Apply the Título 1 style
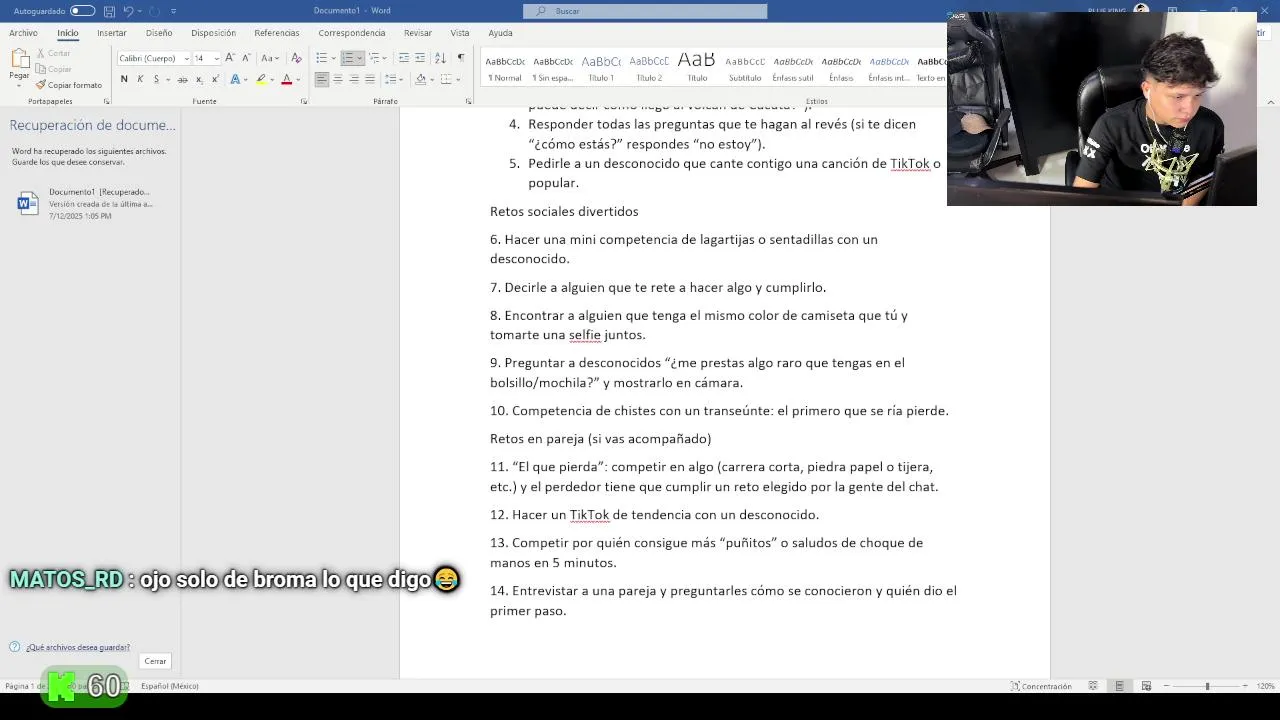 click(x=601, y=67)
